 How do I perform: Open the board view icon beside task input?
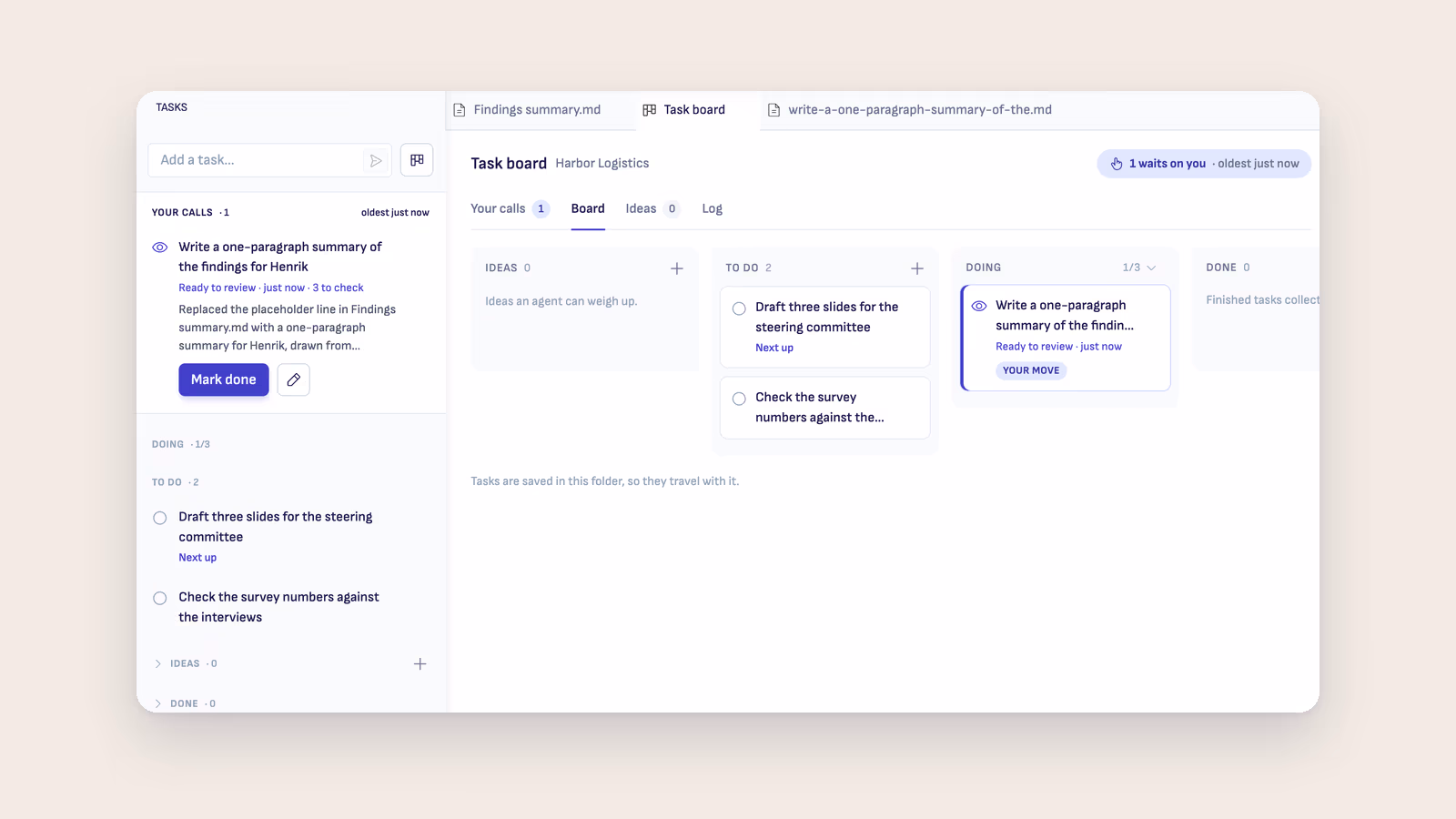pyautogui.click(x=417, y=160)
